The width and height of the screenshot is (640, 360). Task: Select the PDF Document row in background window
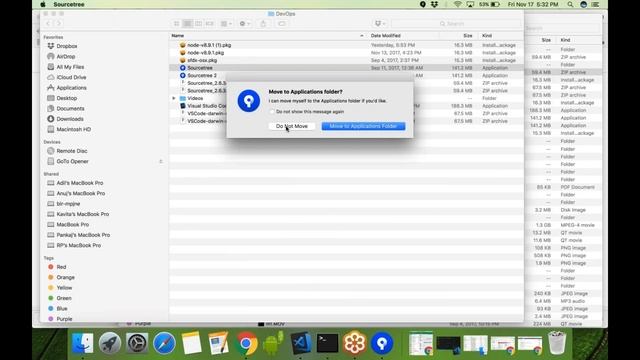click(563, 187)
